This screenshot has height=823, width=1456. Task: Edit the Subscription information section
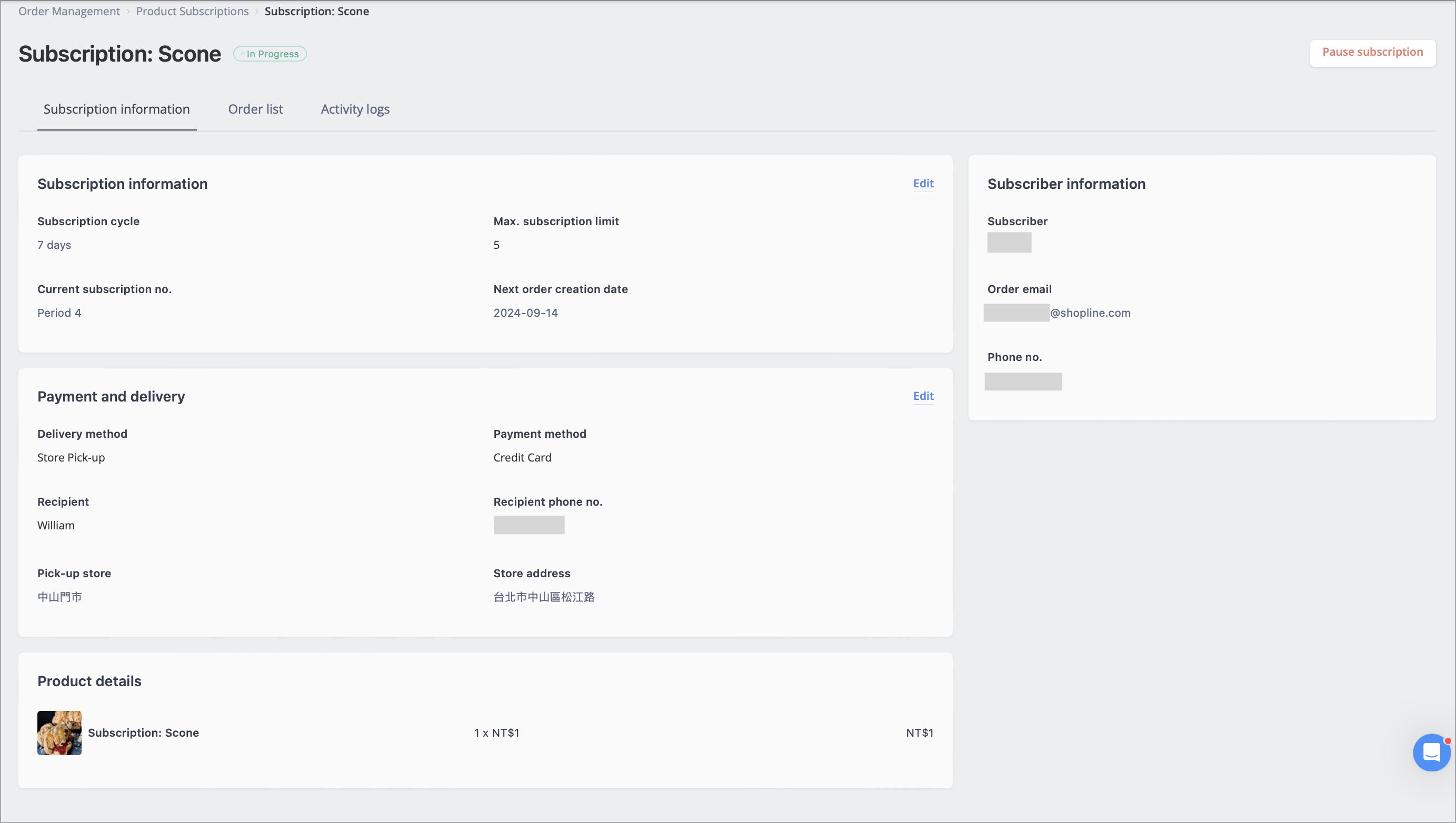[x=923, y=183]
